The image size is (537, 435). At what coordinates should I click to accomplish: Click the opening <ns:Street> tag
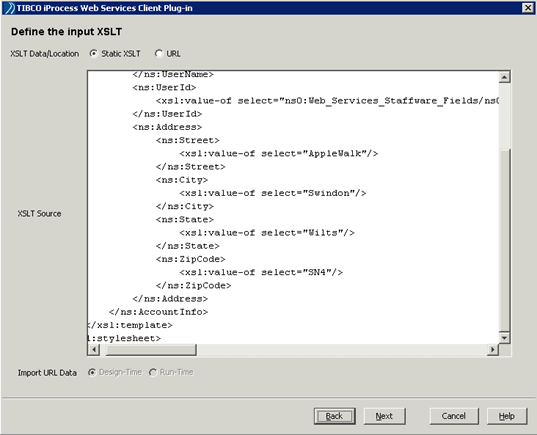(188, 140)
